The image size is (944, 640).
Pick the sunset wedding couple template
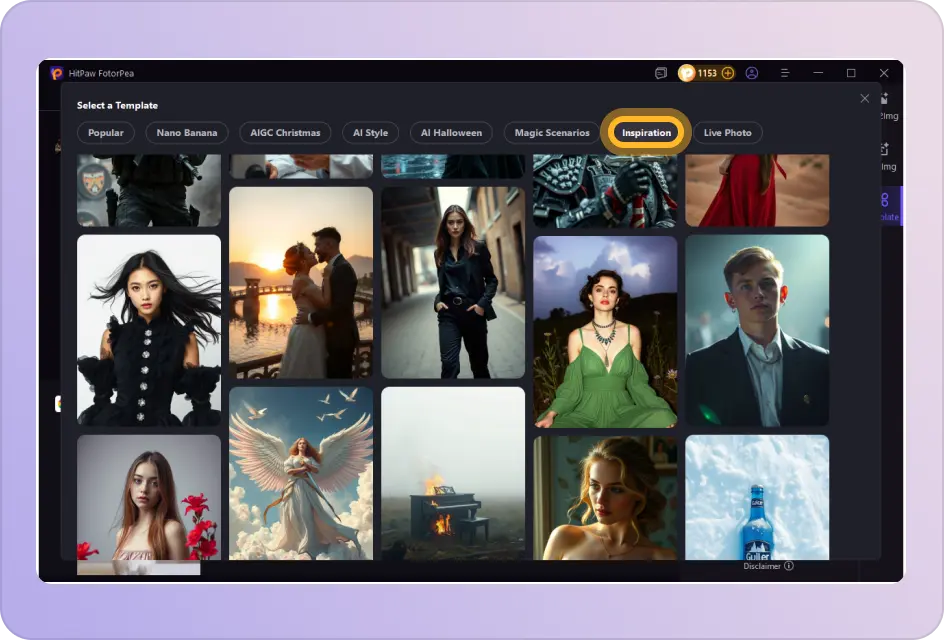pos(301,282)
